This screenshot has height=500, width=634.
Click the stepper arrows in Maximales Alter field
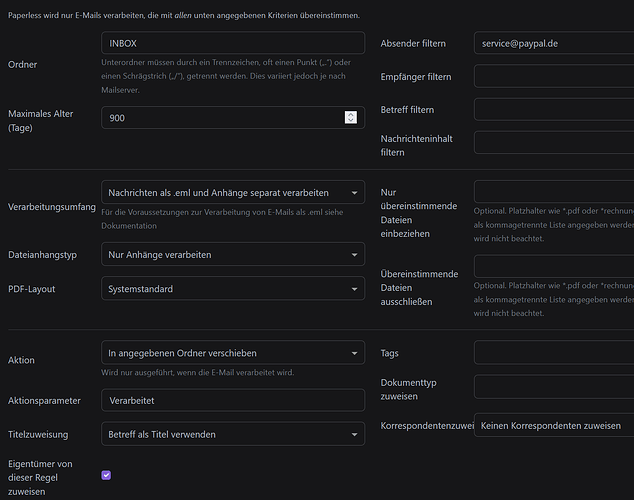point(350,118)
